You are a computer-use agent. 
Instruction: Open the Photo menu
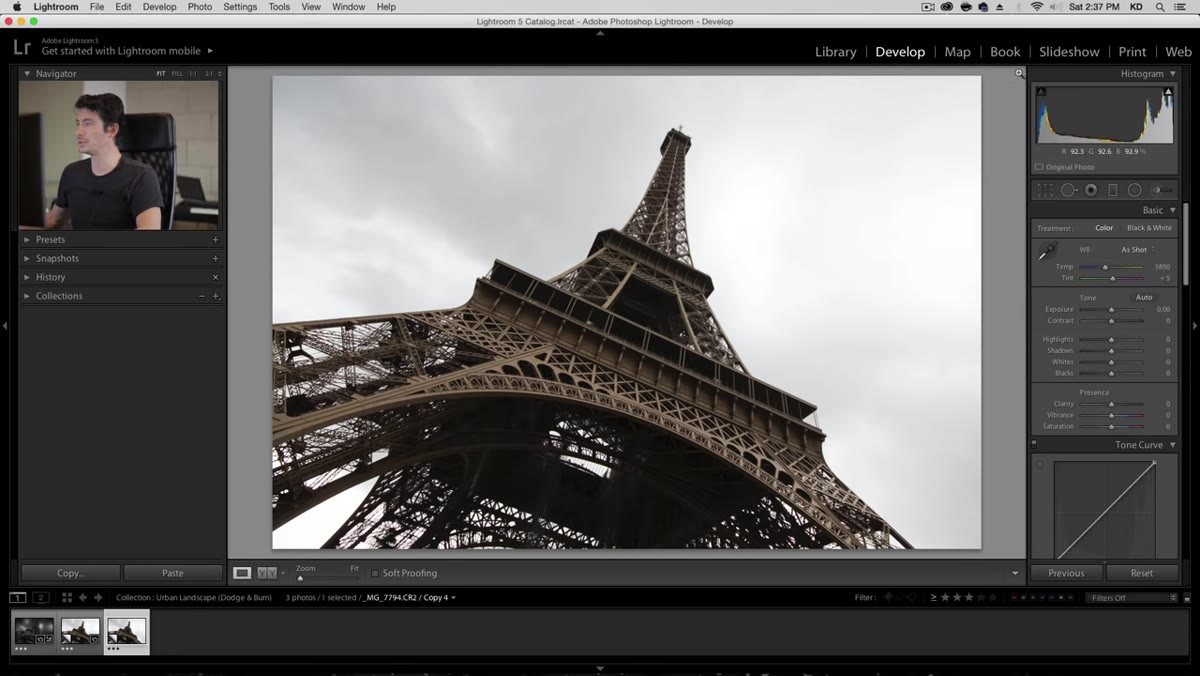coord(200,7)
